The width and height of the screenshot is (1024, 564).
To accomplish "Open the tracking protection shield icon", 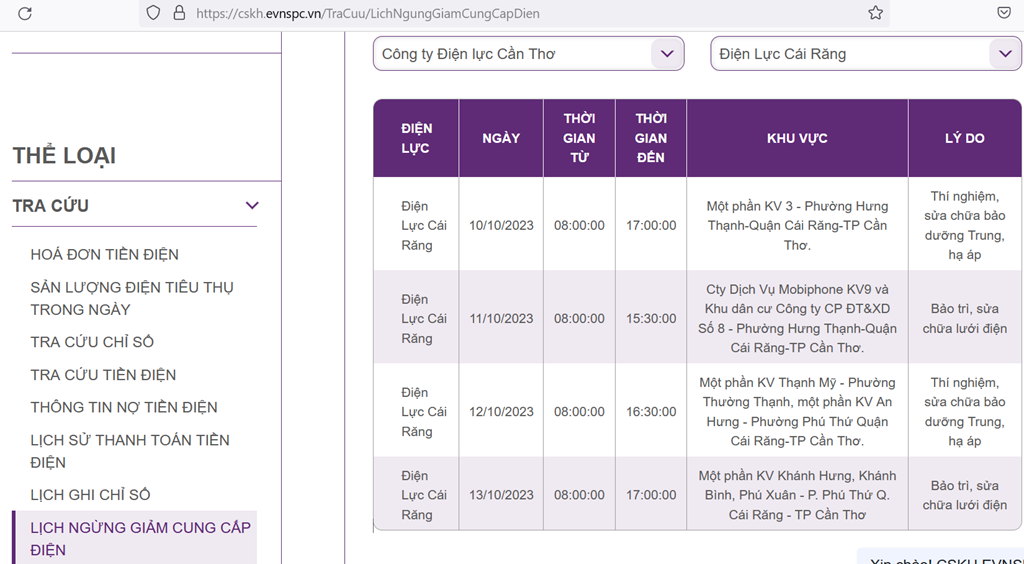I will 153,13.
